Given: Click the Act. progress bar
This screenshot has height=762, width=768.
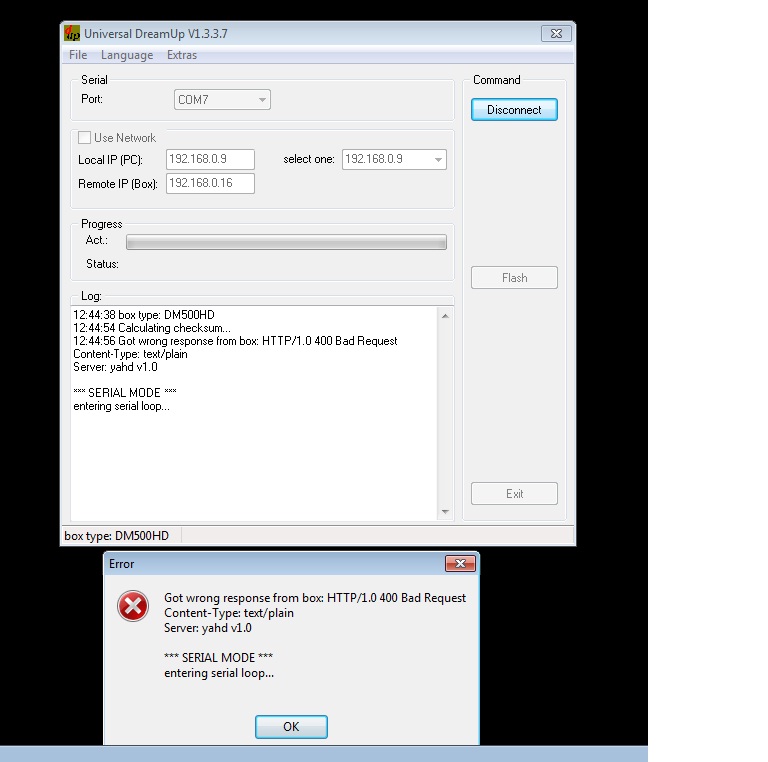Looking at the screenshot, I should (286, 242).
